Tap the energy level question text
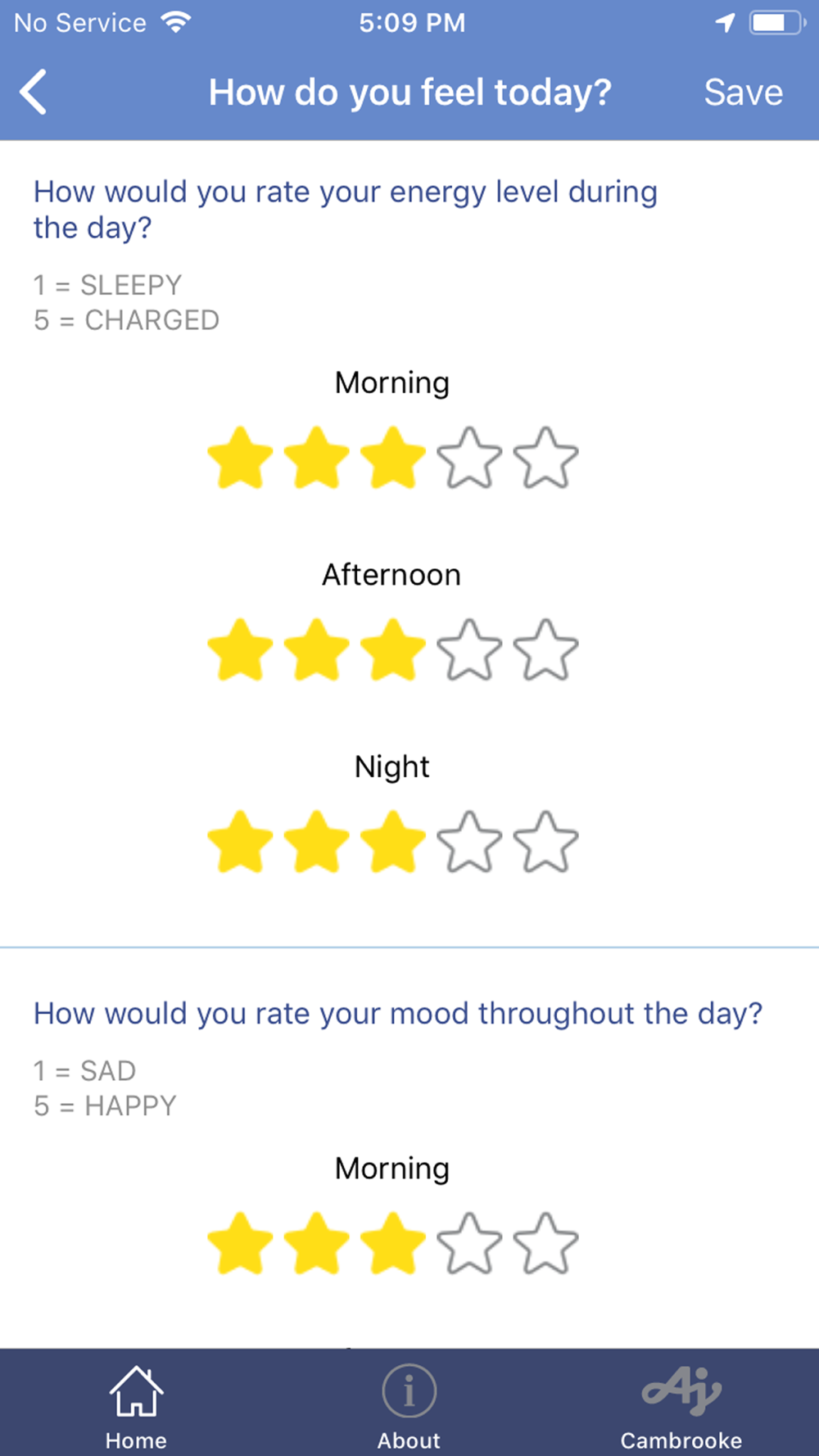The image size is (819, 1456). [345, 210]
